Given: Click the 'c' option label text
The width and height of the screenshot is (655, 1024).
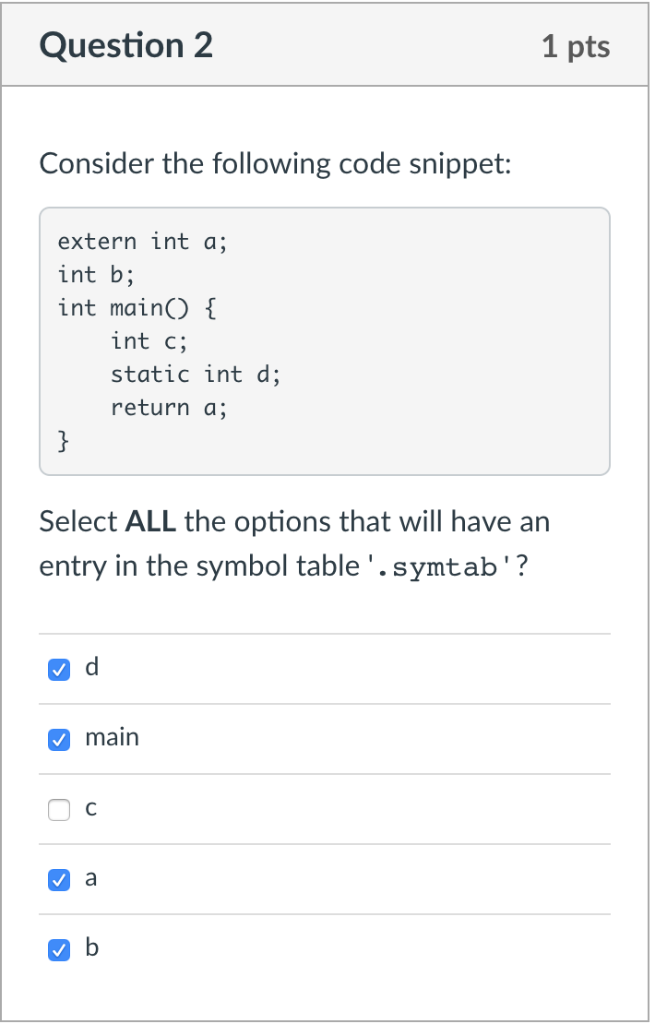Looking at the screenshot, I should [91, 808].
